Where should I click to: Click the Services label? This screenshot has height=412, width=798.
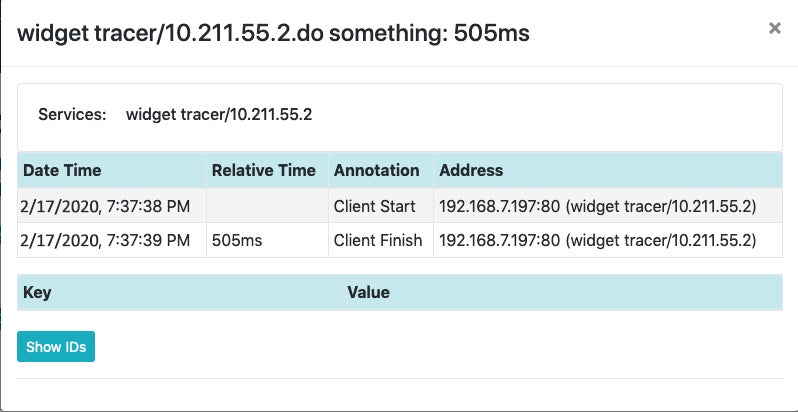tap(72, 114)
